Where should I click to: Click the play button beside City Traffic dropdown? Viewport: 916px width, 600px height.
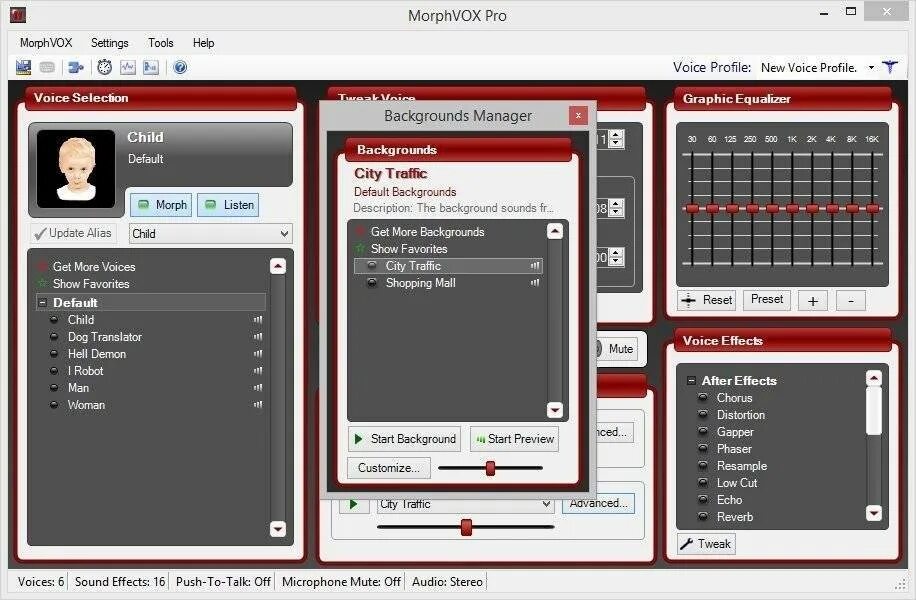pos(353,504)
